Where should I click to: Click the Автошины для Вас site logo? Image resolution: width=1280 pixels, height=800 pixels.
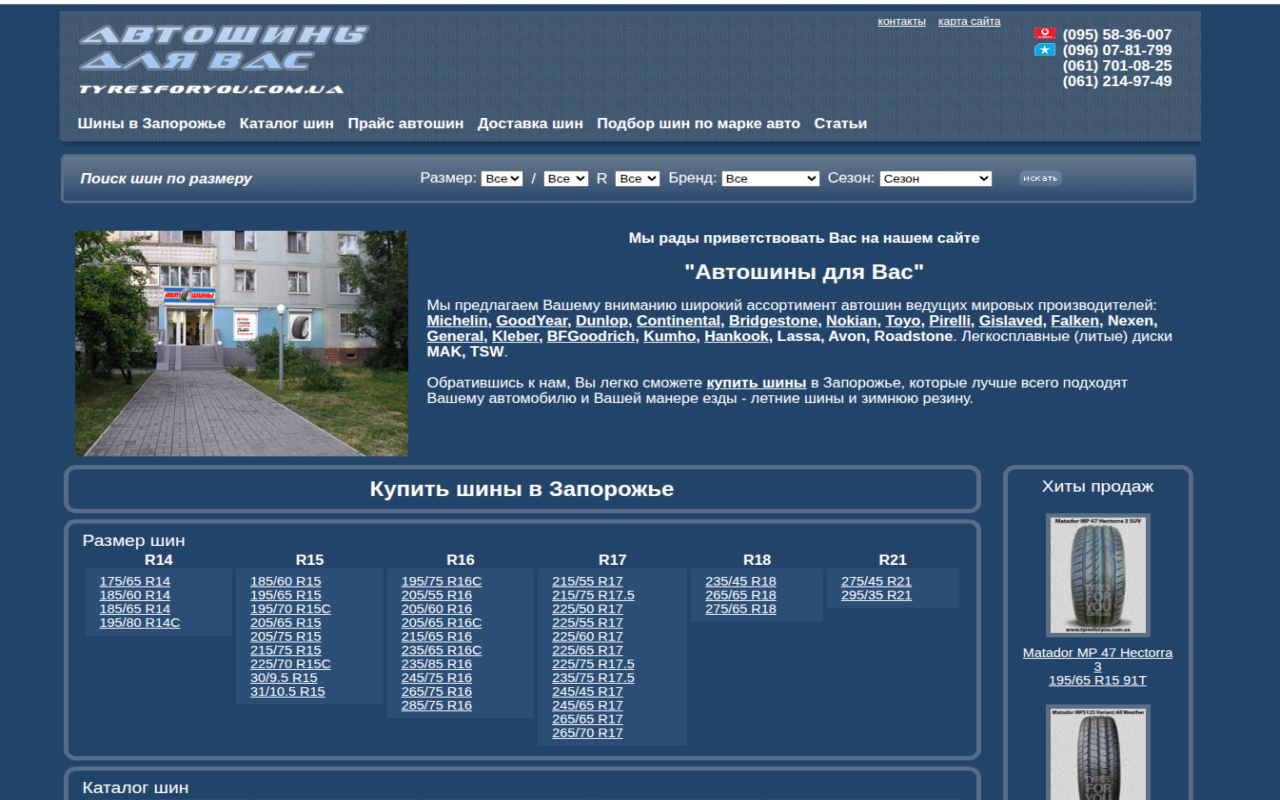point(224,60)
